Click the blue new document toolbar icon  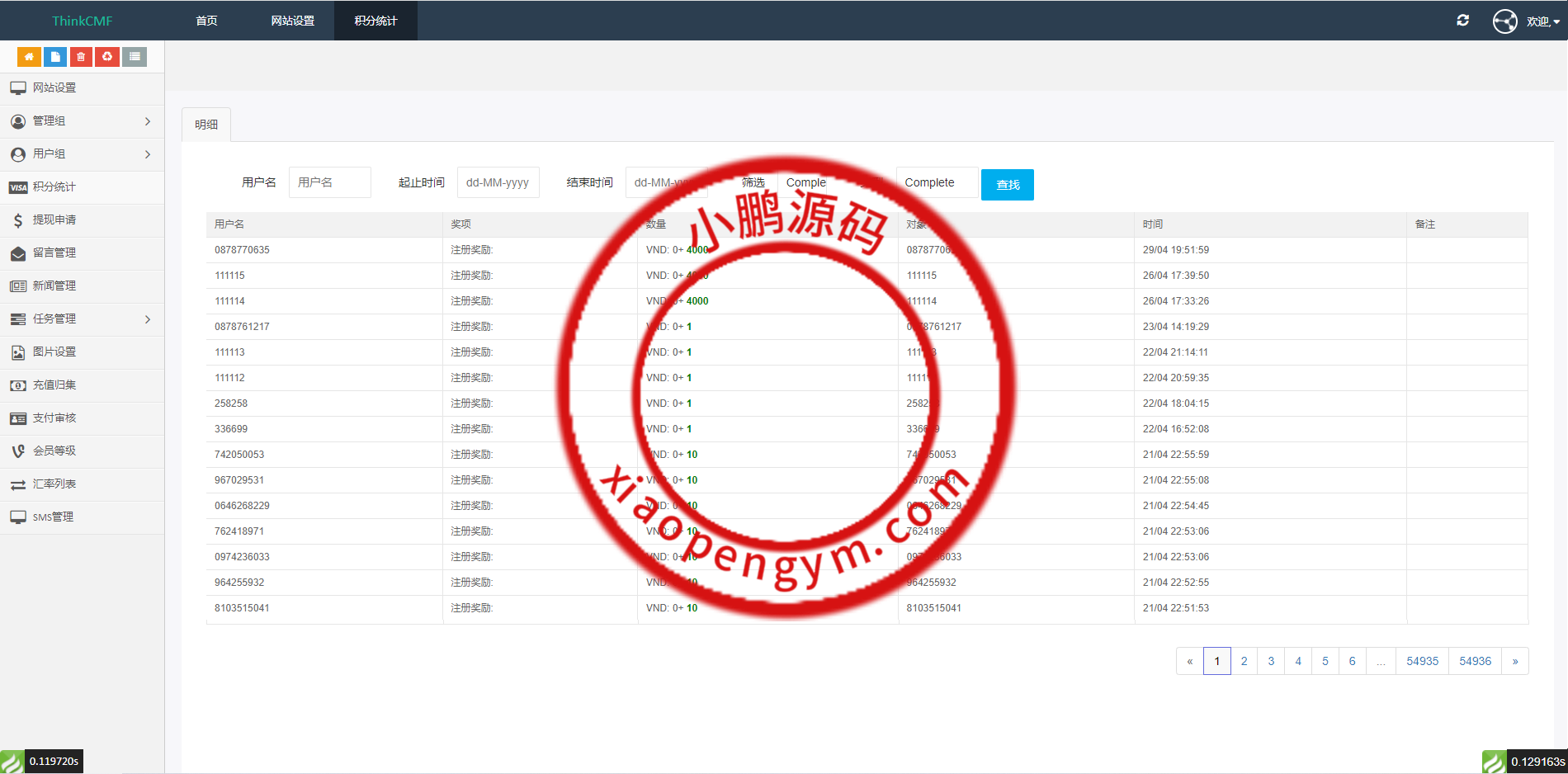click(x=54, y=56)
